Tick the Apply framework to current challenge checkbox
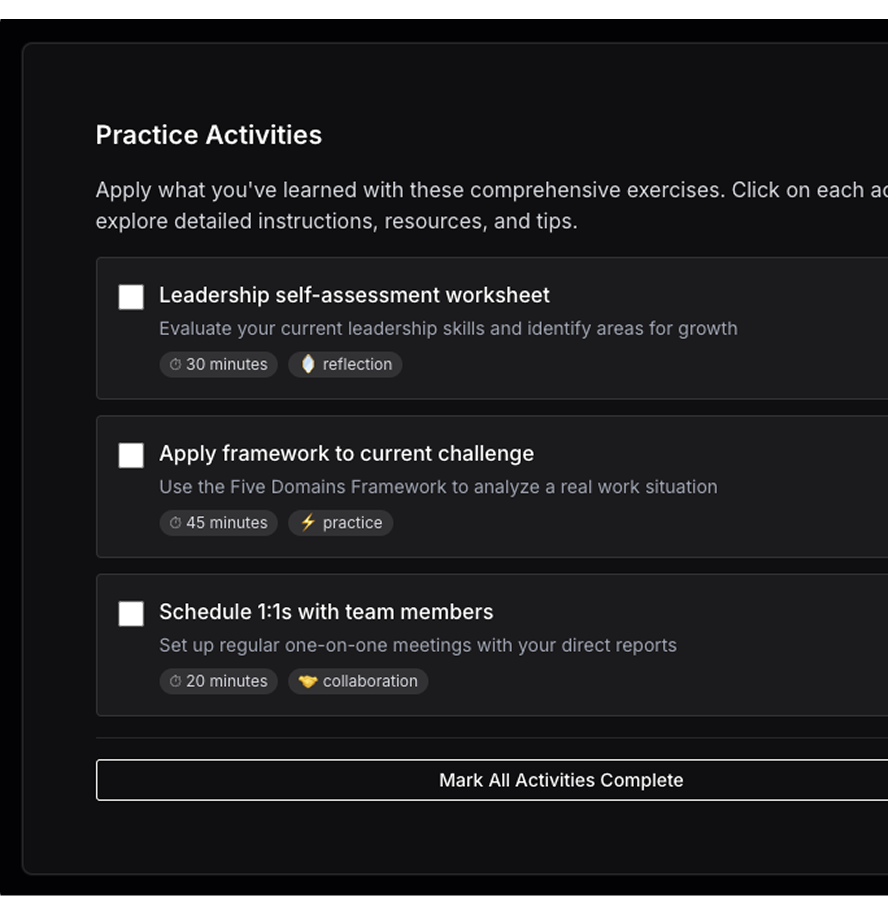 click(x=131, y=455)
